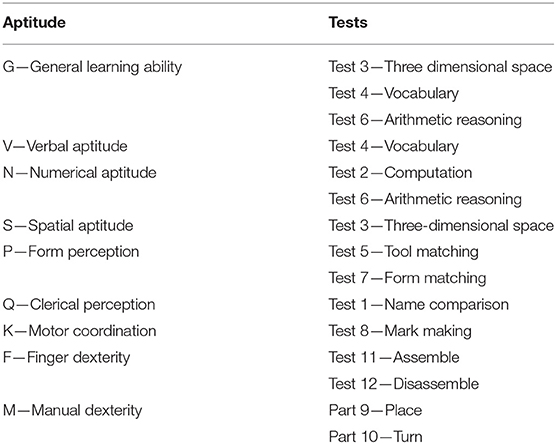Select P—Form perception entry

pos(71,252)
